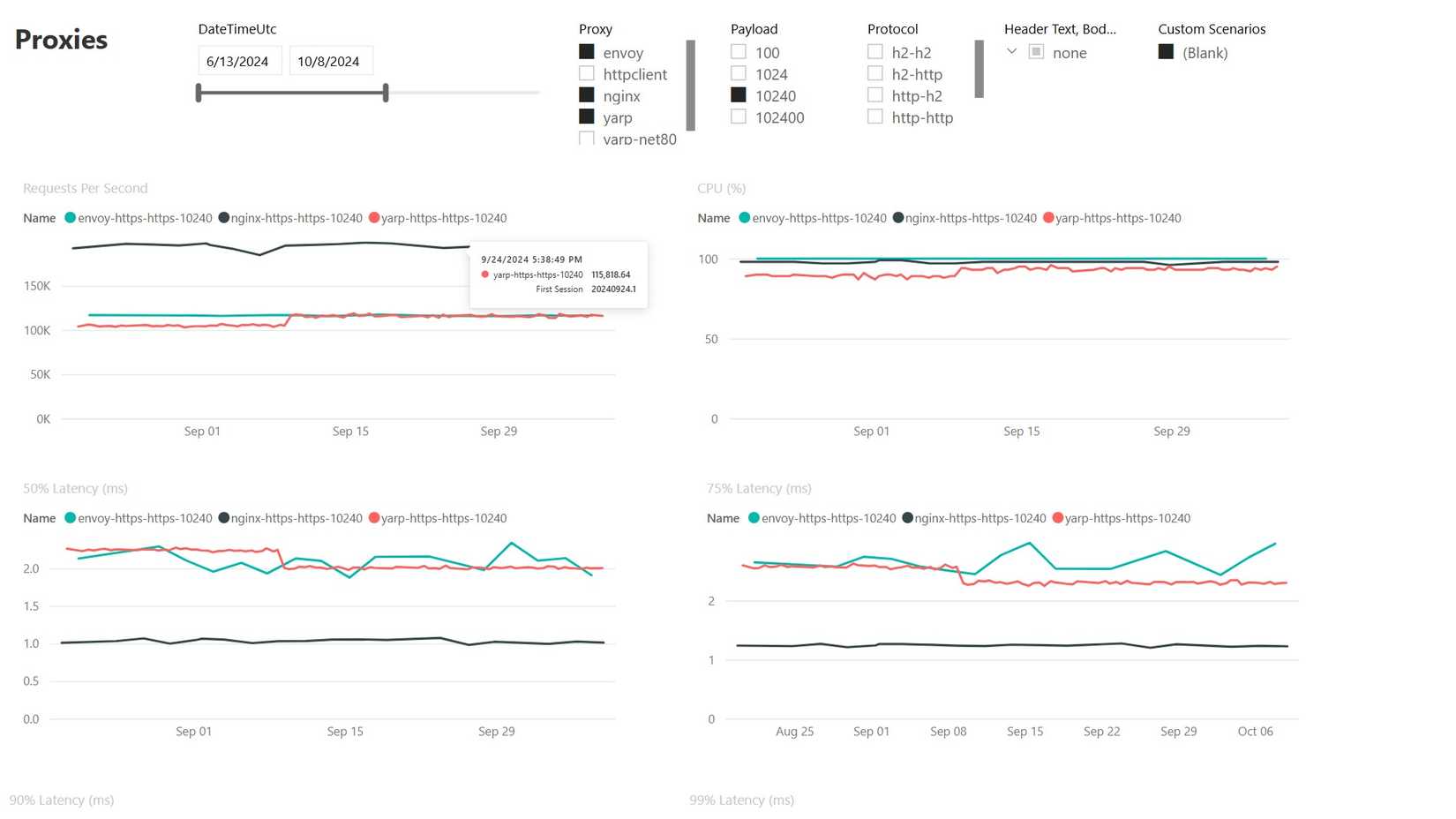Viewport: 1456px width, 819px height.
Task: Click envoy legend dot in Requests chart
Action: click(x=71, y=218)
